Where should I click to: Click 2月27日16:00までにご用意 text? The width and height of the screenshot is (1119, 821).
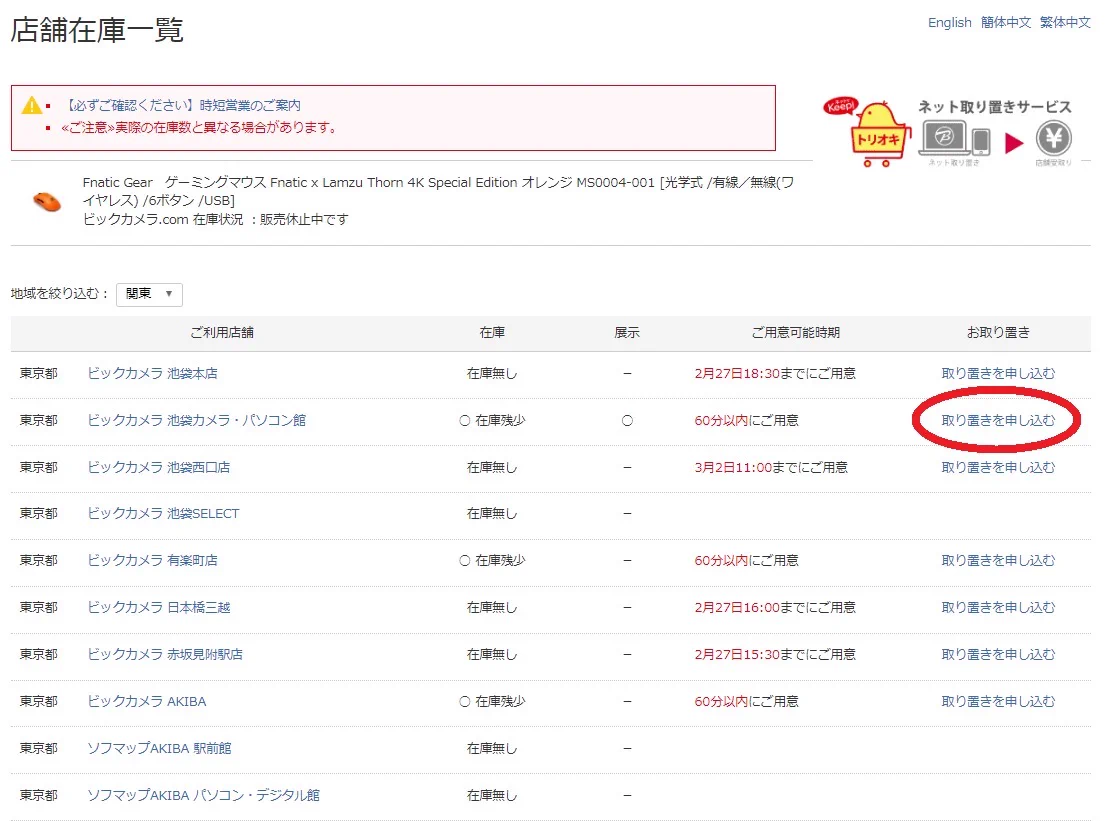click(775, 608)
